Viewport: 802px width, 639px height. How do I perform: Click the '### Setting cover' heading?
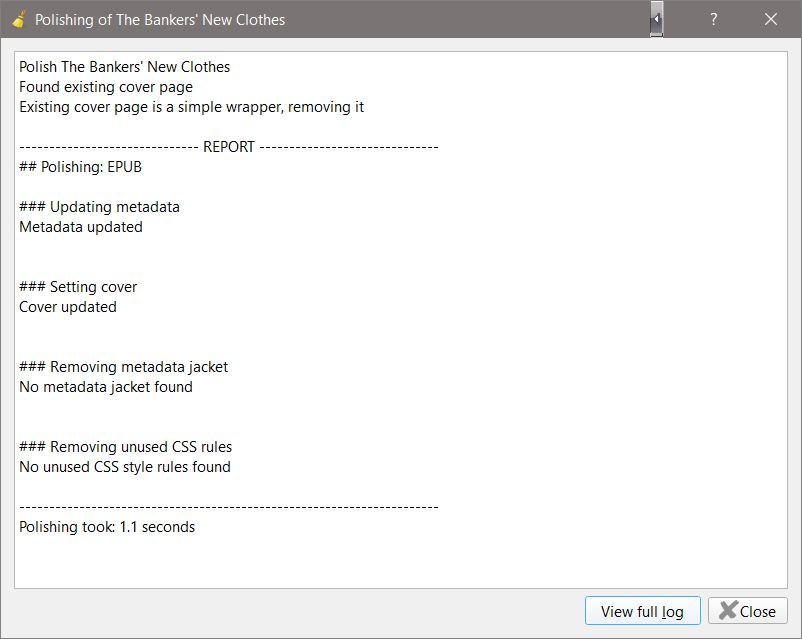click(x=78, y=287)
